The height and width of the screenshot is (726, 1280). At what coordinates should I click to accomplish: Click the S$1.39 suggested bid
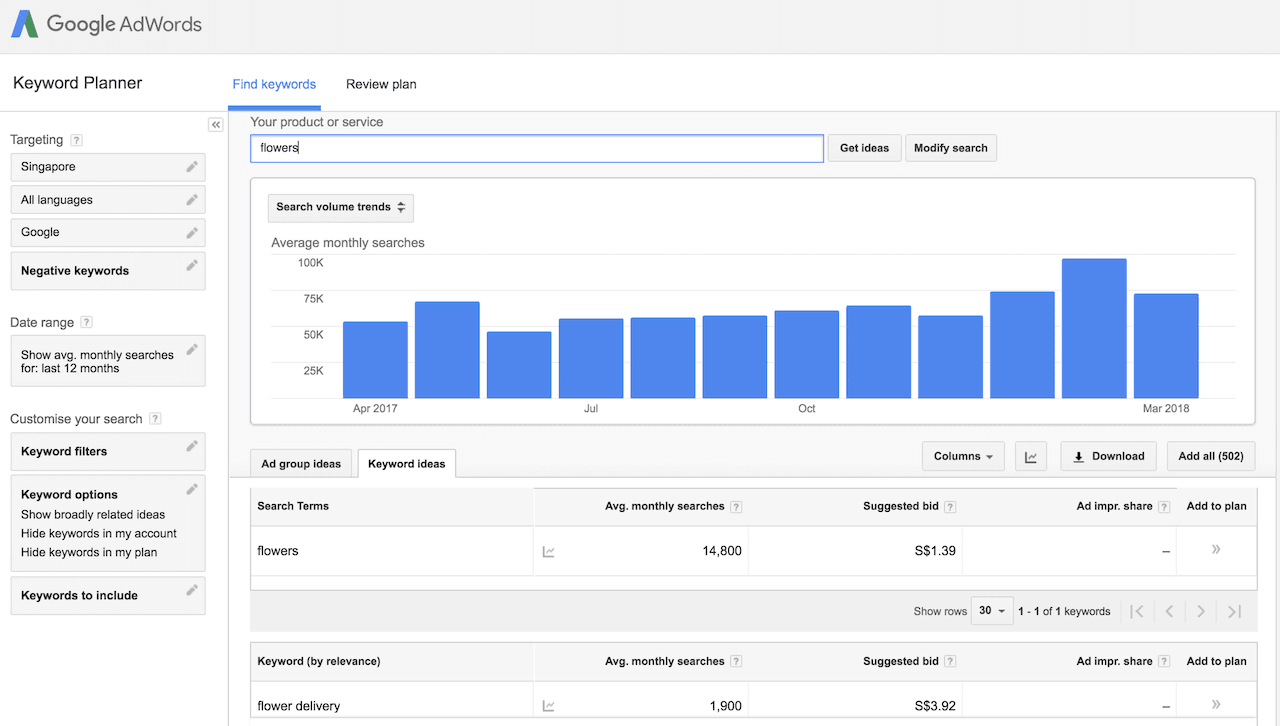pyautogui.click(x=935, y=551)
